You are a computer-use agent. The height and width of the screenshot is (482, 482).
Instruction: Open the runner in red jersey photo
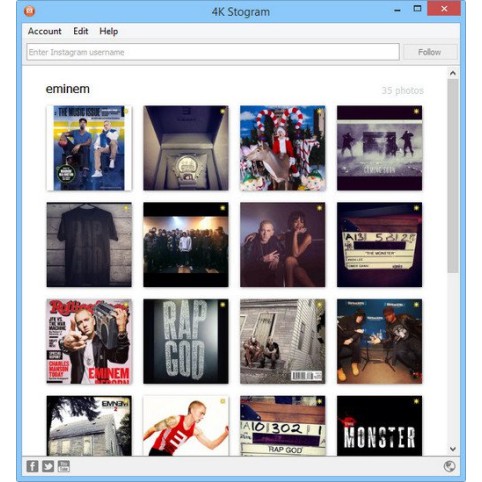[186, 426]
